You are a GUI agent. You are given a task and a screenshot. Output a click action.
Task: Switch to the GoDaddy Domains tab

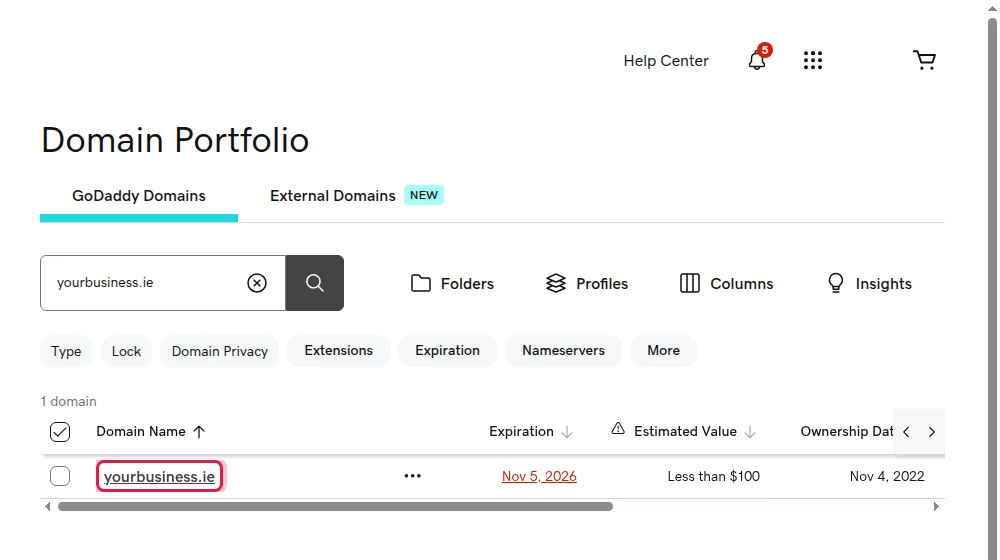[x=139, y=196]
